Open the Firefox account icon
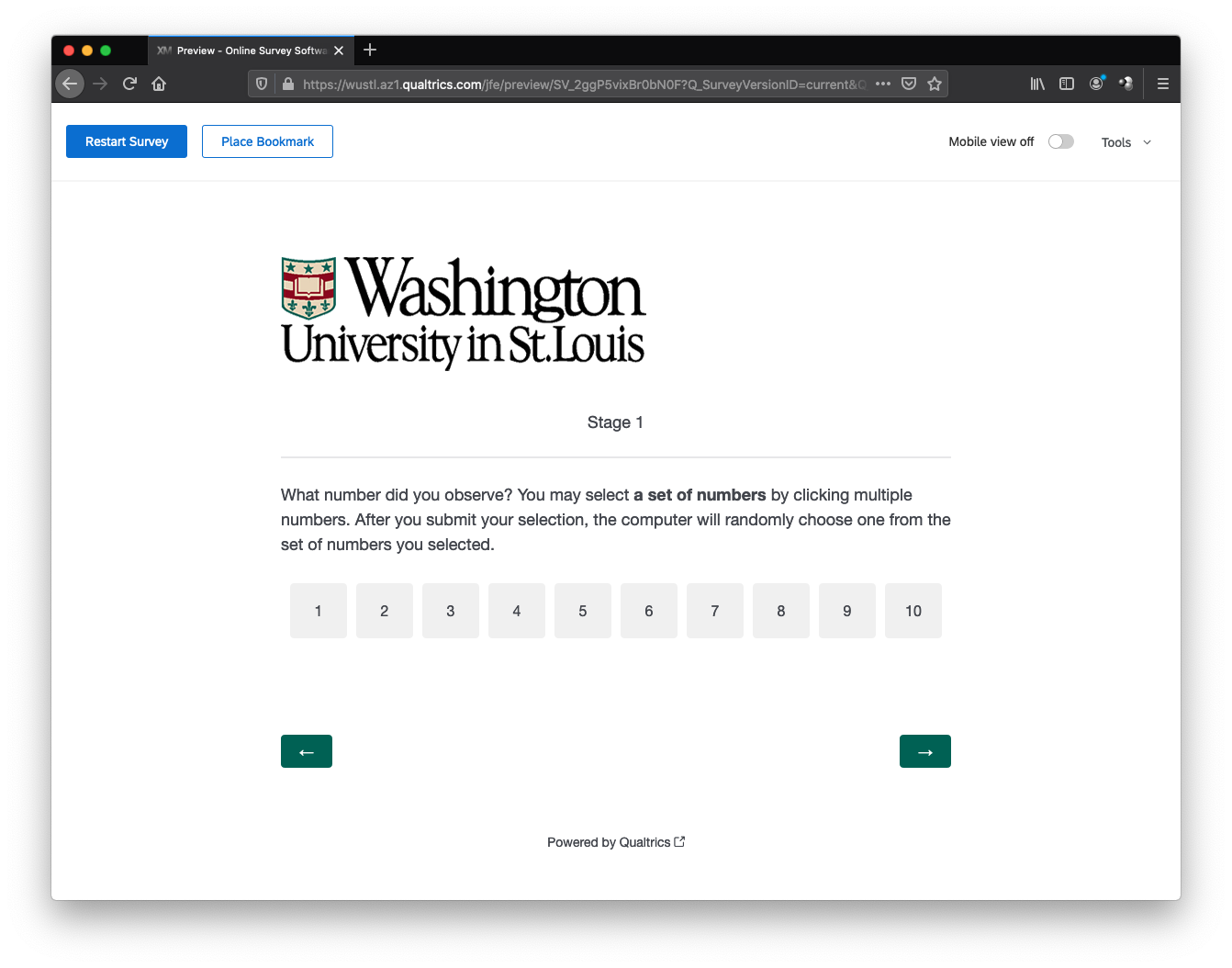Viewport: 1232px width, 968px height. click(x=1096, y=84)
